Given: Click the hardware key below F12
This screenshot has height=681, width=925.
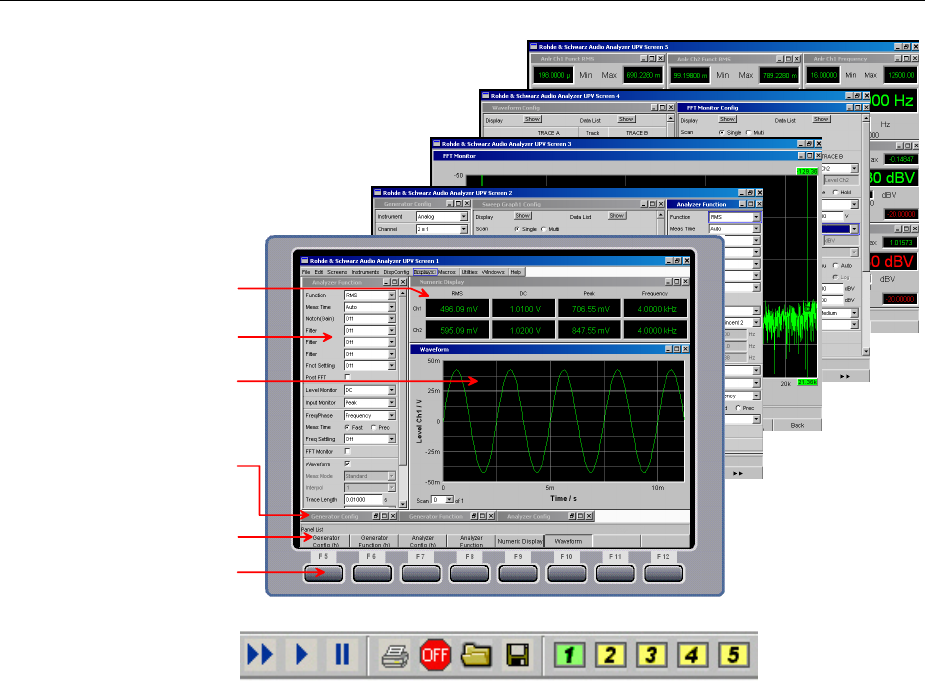Looking at the screenshot, I should 664,573.
